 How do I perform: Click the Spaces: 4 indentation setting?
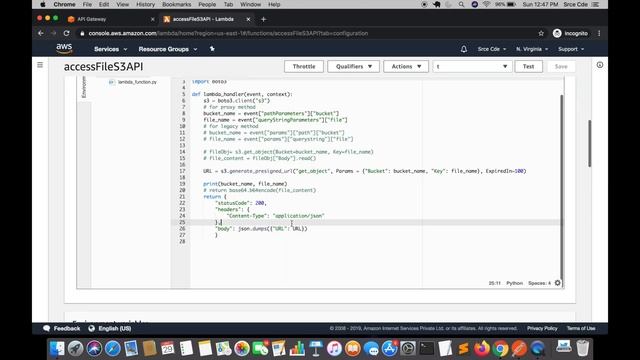539,283
